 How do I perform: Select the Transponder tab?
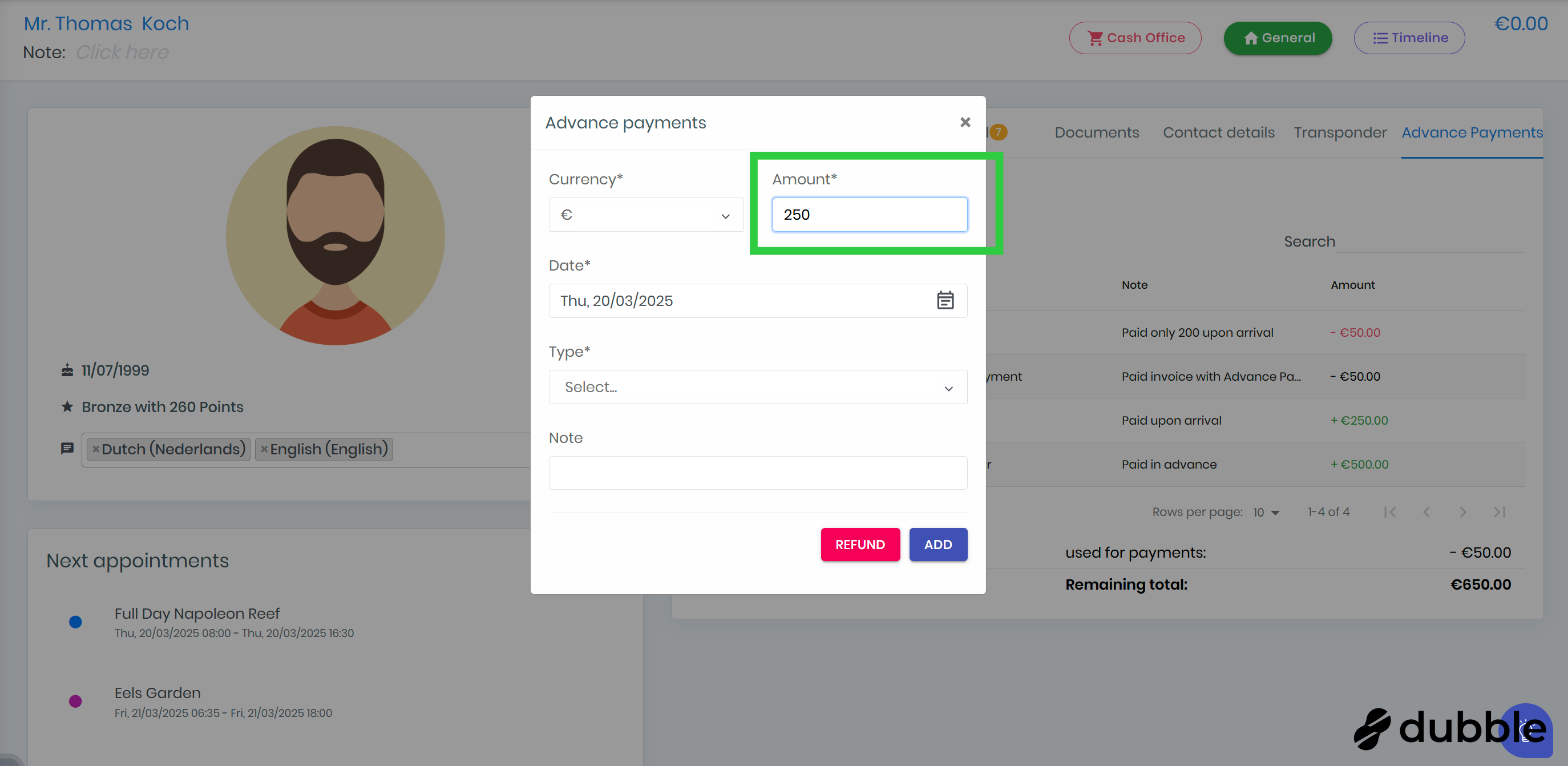1340,133
